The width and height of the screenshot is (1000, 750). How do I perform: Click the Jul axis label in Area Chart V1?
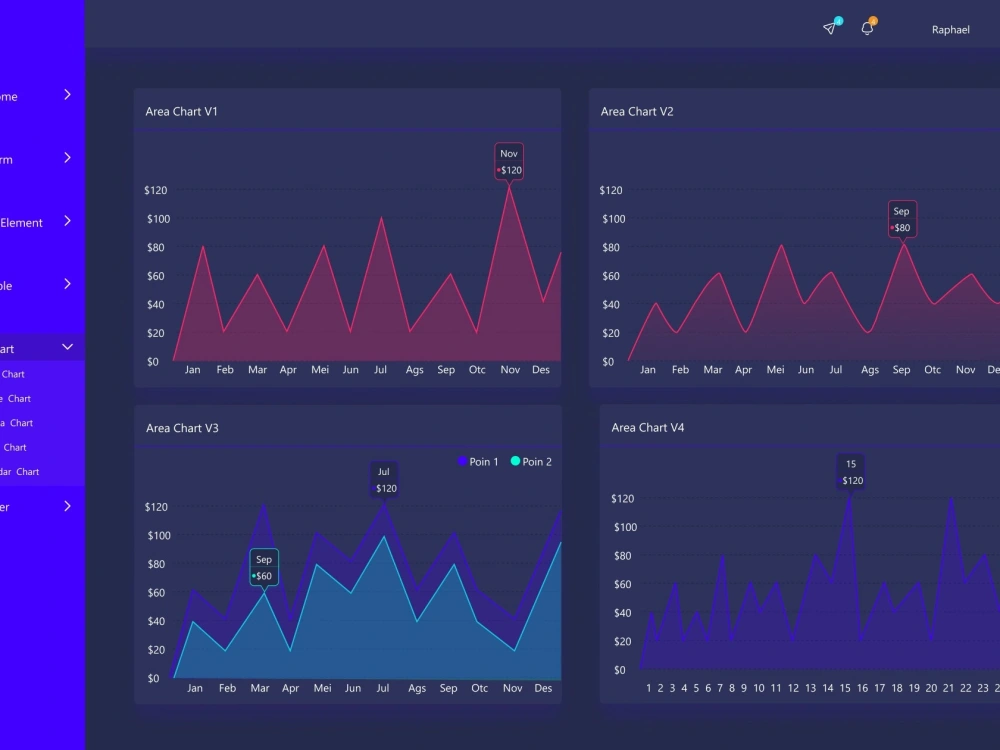tap(380, 370)
